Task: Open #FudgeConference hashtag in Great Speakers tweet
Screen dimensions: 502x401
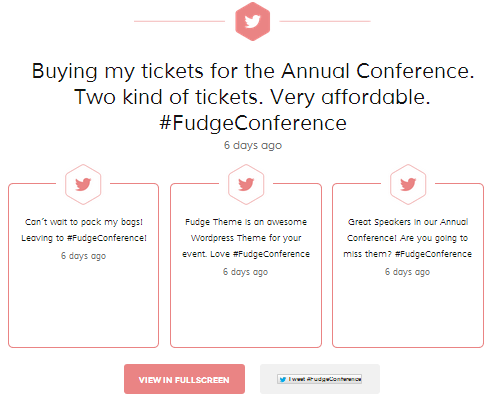Action: click(433, 254)
